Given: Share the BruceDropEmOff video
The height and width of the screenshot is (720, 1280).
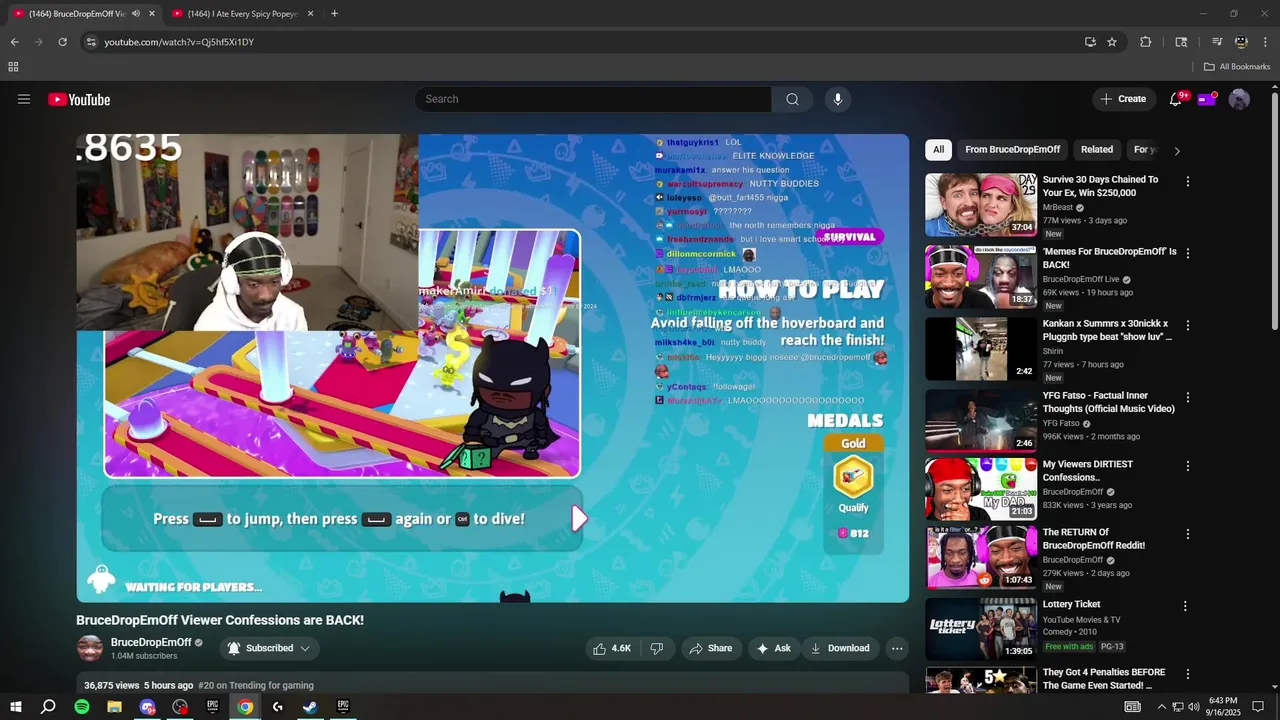Looking at the screenshot, I should (x=710, y=648).
